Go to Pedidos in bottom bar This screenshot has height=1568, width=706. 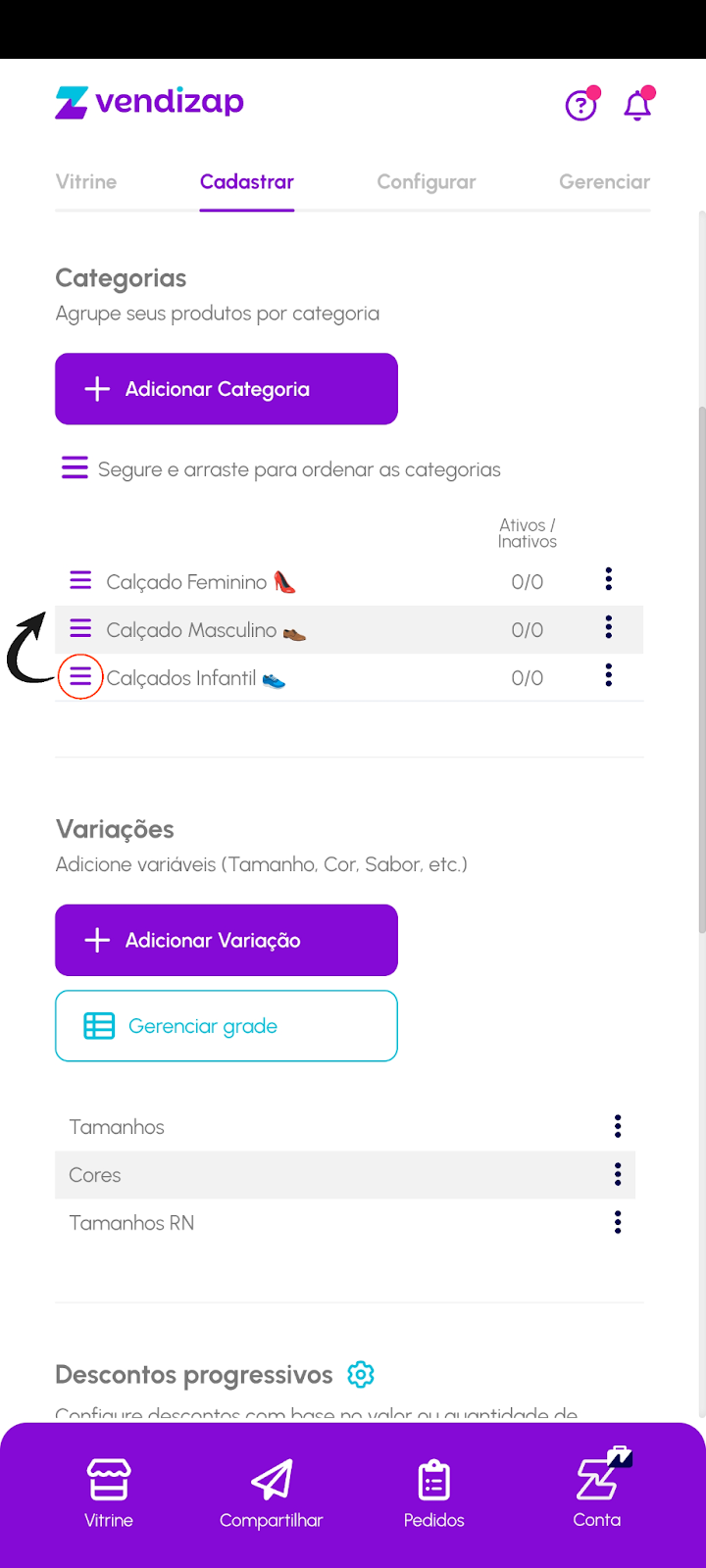point(433,1493)
